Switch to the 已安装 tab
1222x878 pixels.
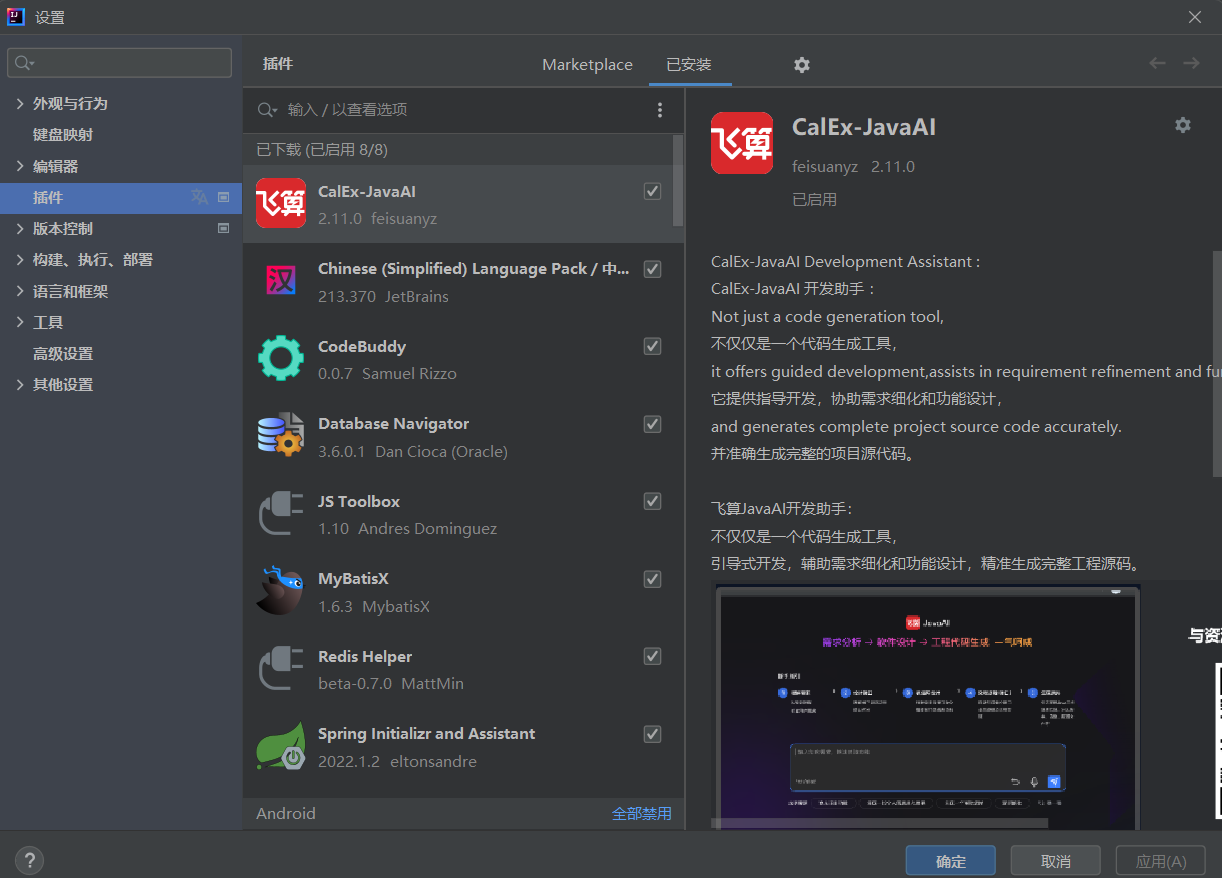tap(689, 64)
